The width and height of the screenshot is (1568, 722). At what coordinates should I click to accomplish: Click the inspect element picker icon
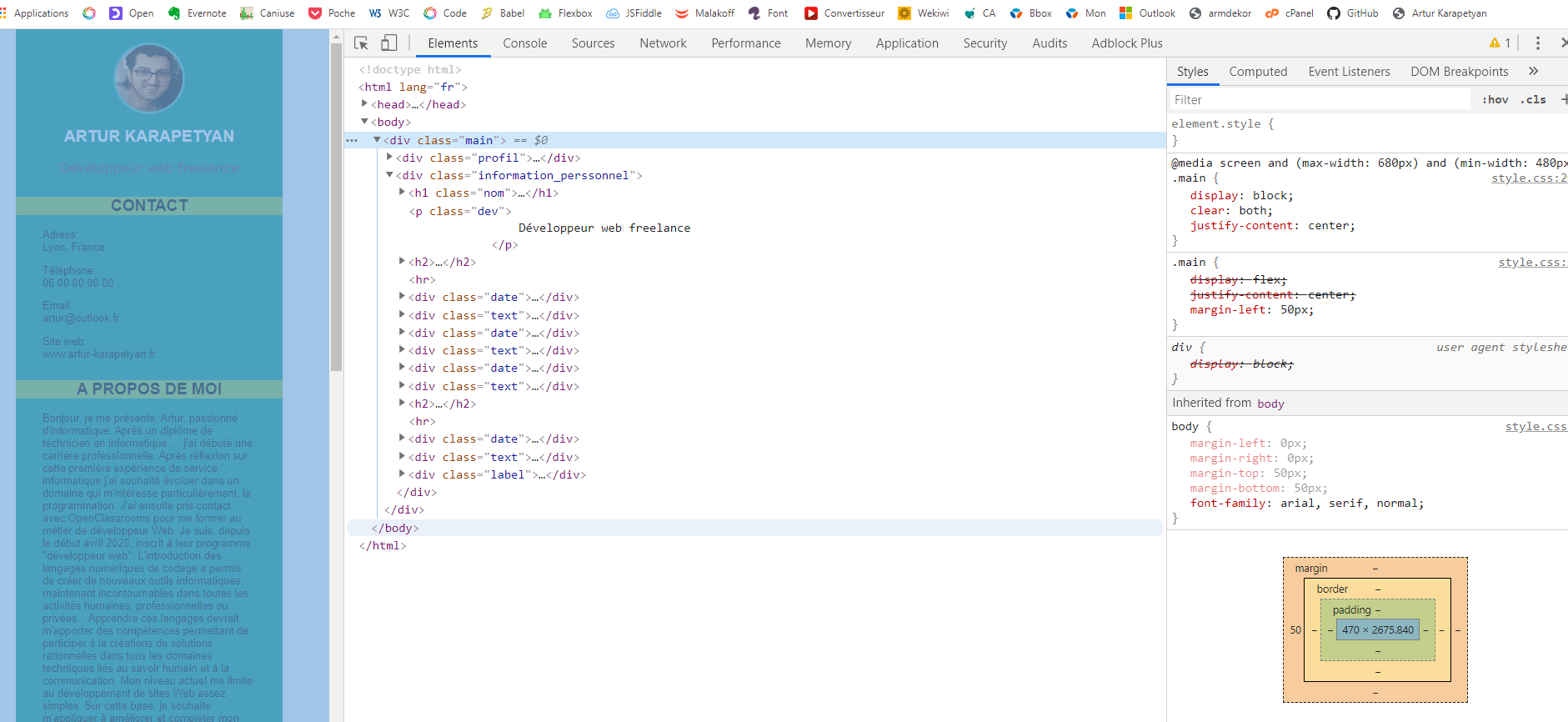click(x=361, y=43)
